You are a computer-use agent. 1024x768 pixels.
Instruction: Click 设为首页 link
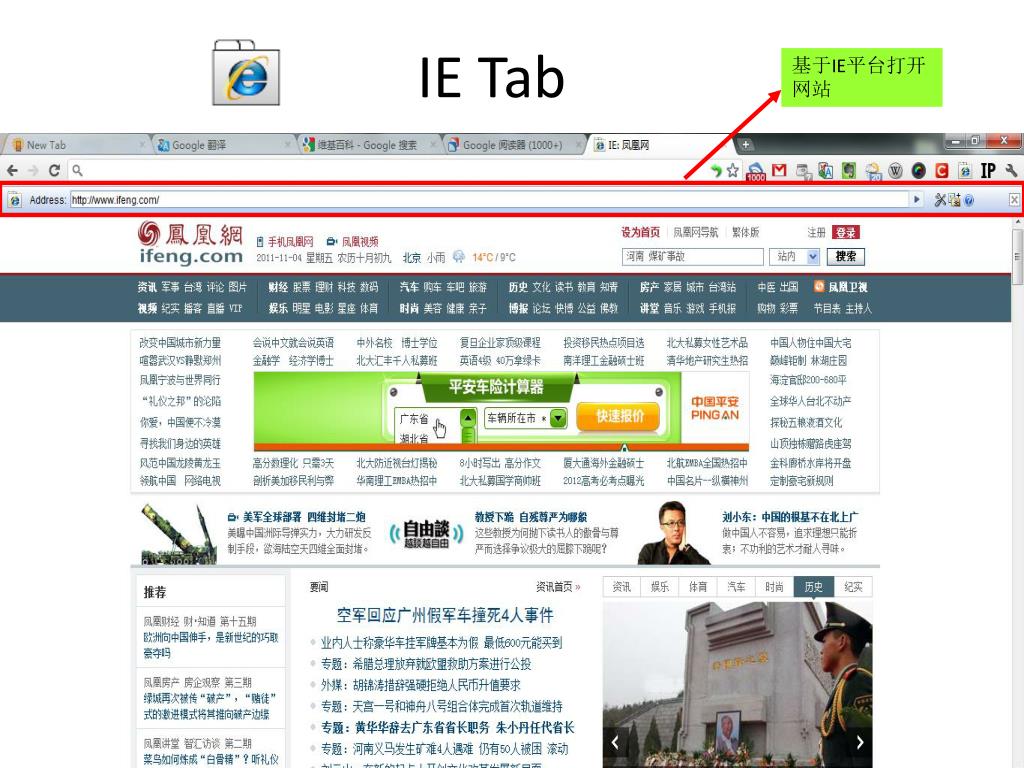(x=640, y=232)
